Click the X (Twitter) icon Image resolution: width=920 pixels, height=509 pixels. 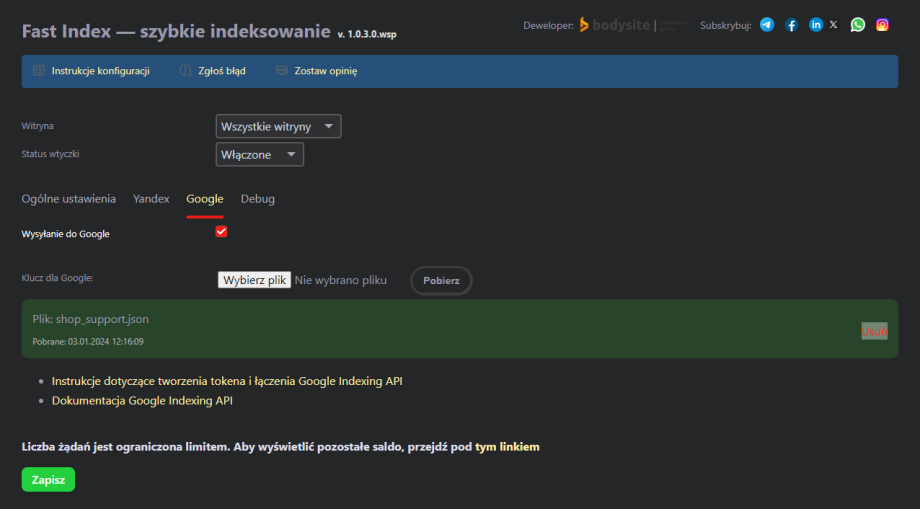pyautogui.click(x=834, y=25)
